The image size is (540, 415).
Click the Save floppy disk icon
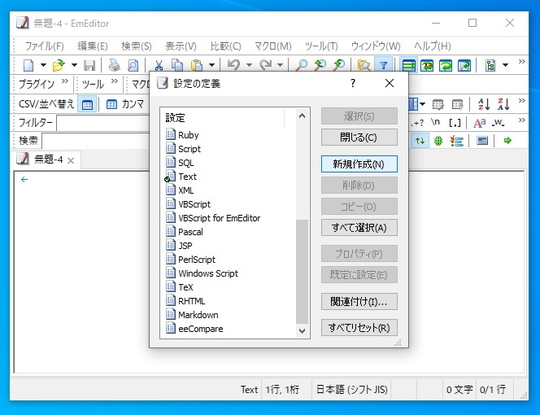[x=90, y=65]
